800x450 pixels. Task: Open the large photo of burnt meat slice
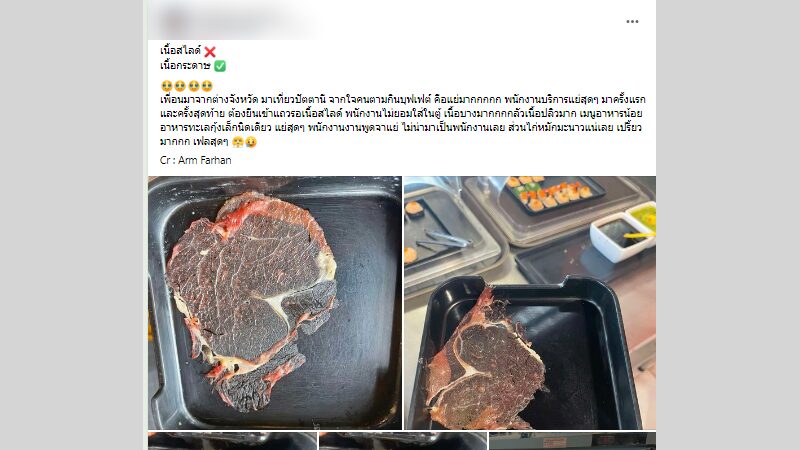(274, 303)
